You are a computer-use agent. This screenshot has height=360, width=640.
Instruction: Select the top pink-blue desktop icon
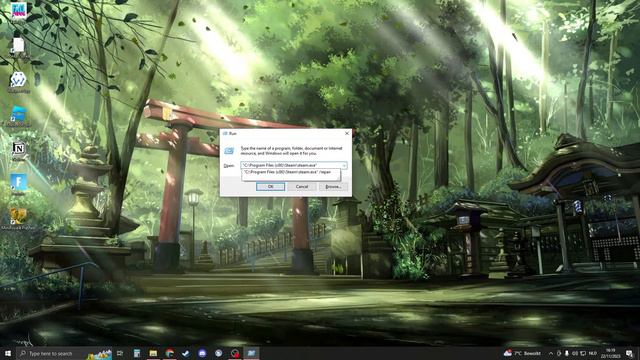click(x=18, y=11)
